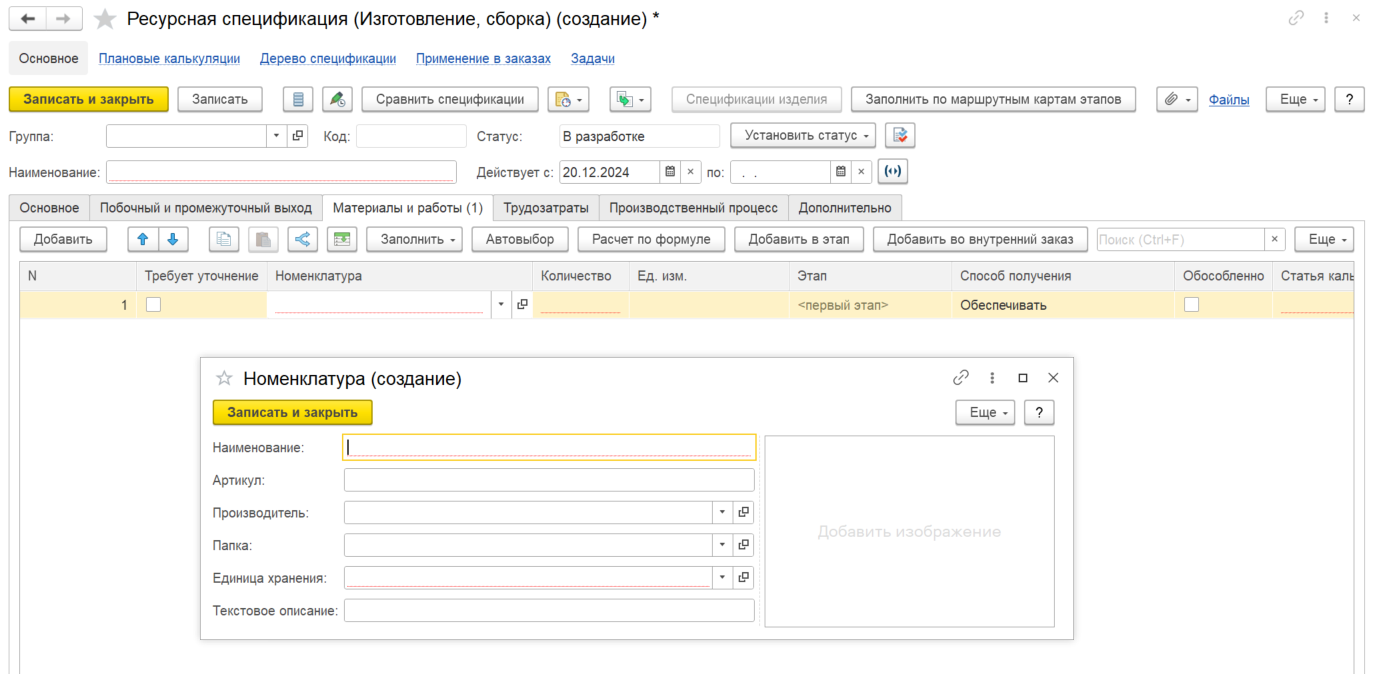The height and width of the screenshot is (674, 1375).
Task: Tick the Требует уточнение checkbox in row 1
Action: [153, 305]
